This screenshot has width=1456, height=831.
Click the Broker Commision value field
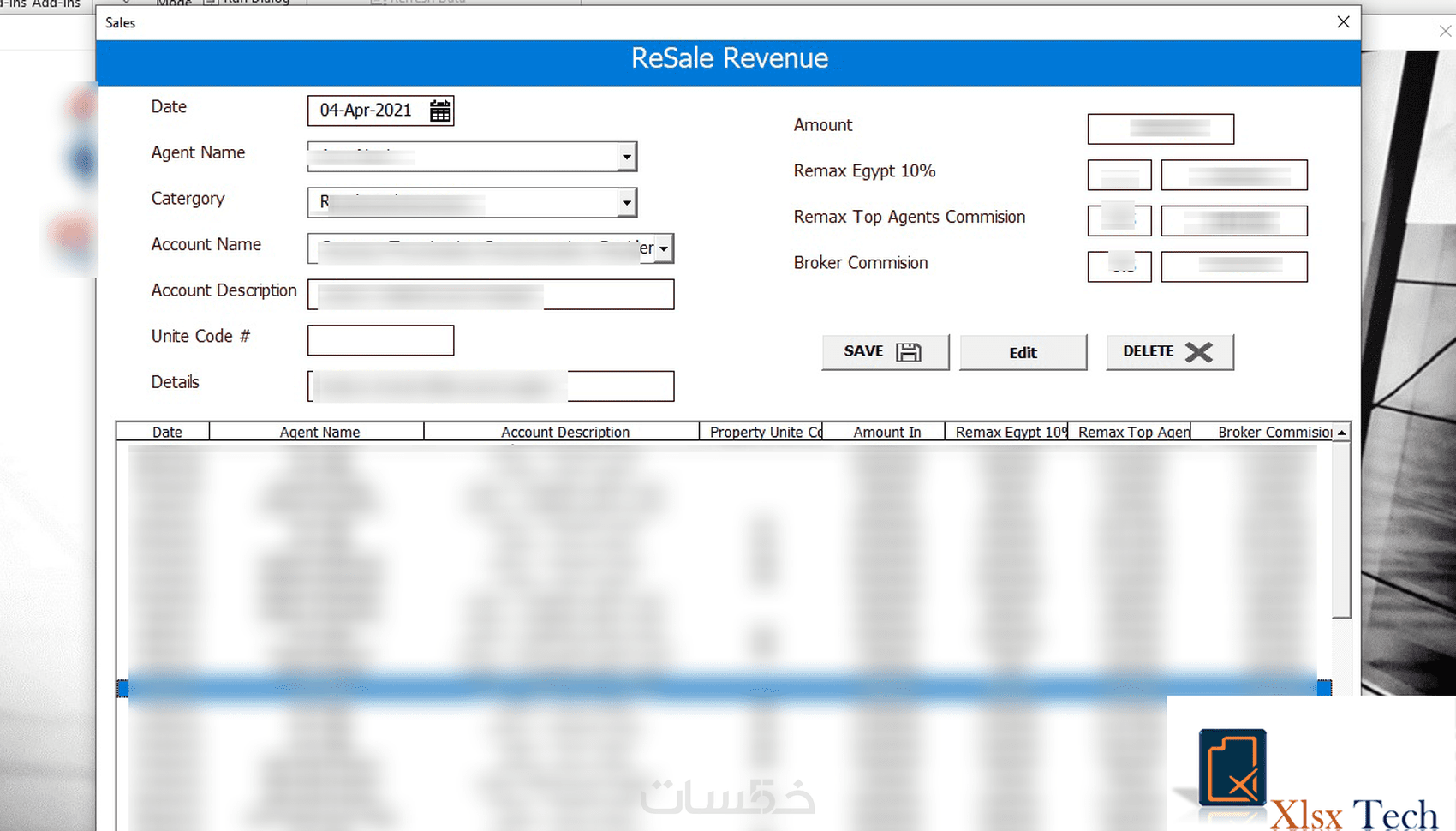click(x=1234, y=267)
